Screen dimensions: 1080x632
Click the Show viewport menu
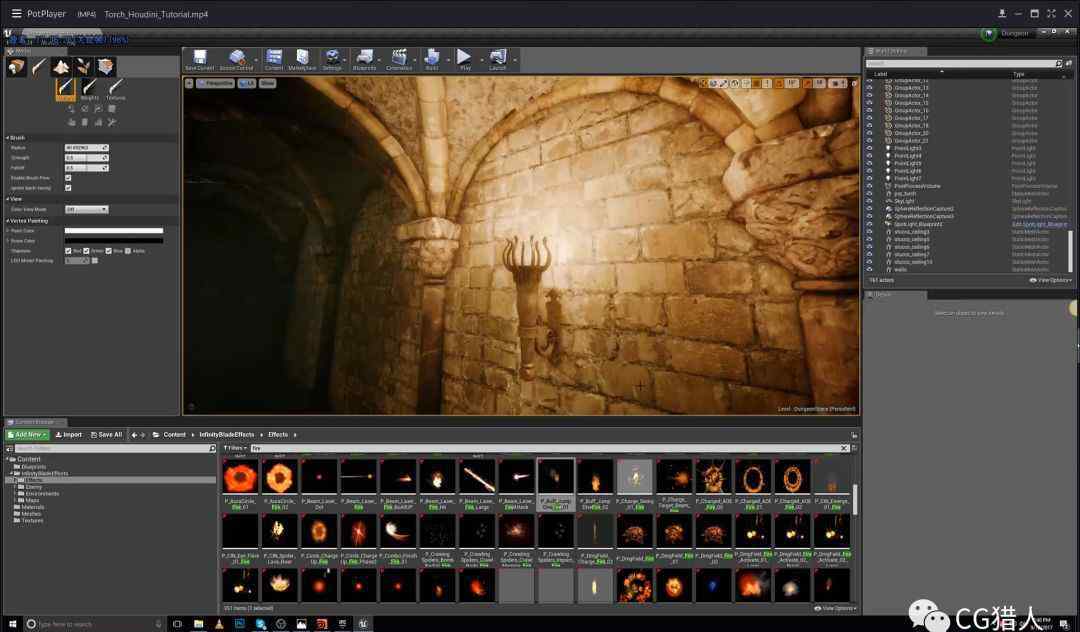(267, 83)
